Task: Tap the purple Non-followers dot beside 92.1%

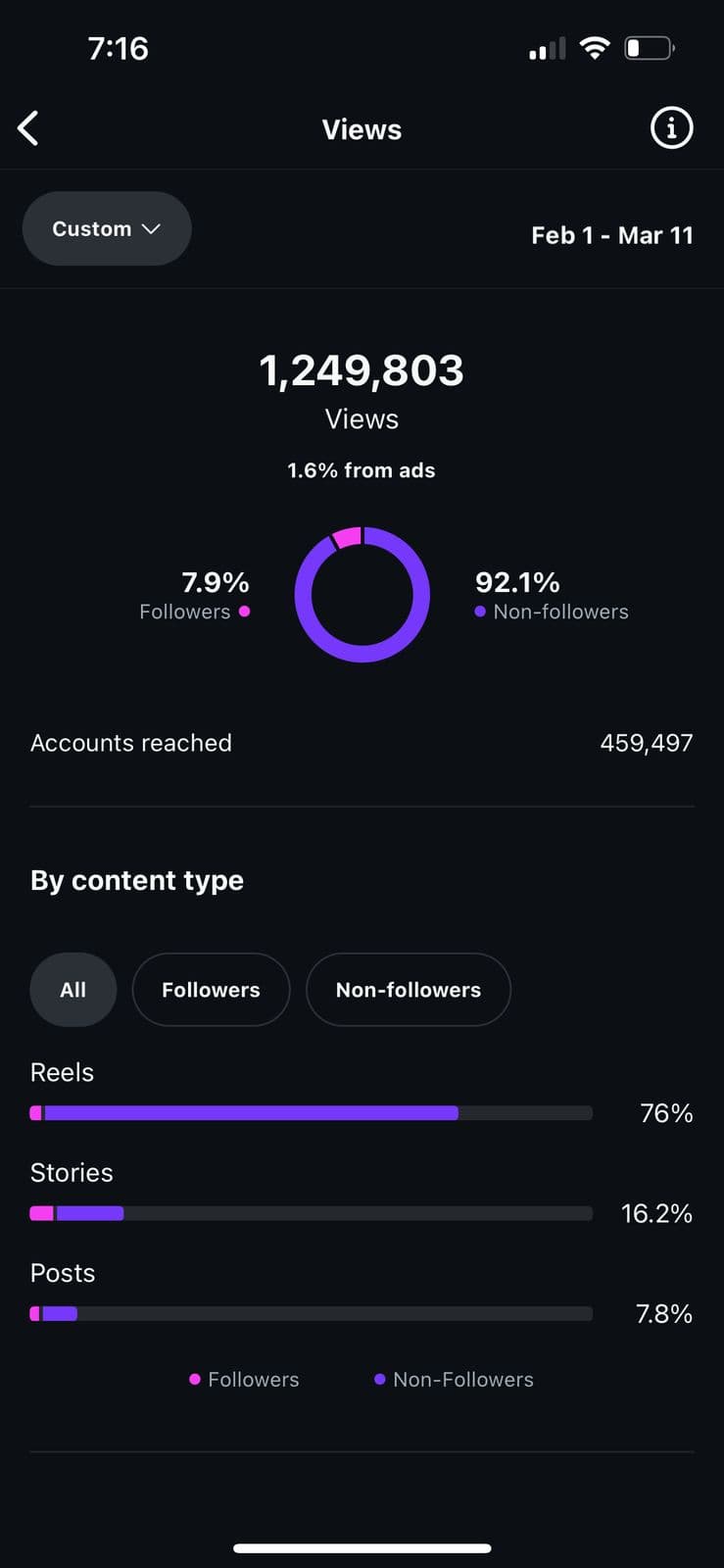Action: coord(480,612)
